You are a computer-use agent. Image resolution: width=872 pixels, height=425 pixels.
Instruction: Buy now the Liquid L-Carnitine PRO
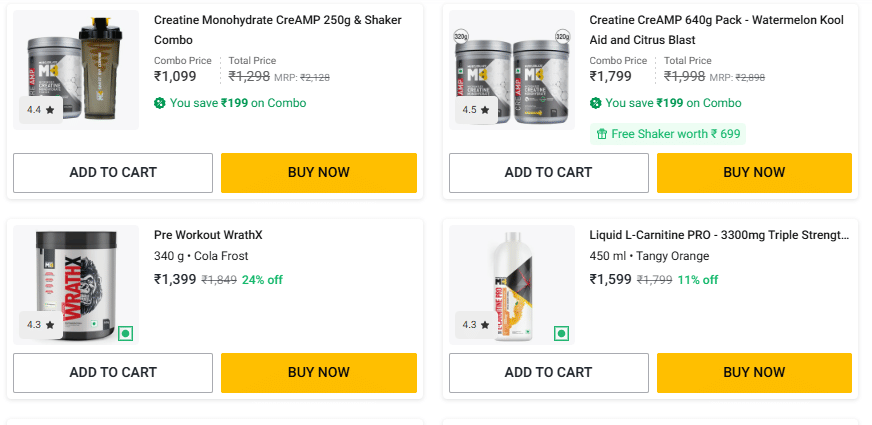(754, 372)
